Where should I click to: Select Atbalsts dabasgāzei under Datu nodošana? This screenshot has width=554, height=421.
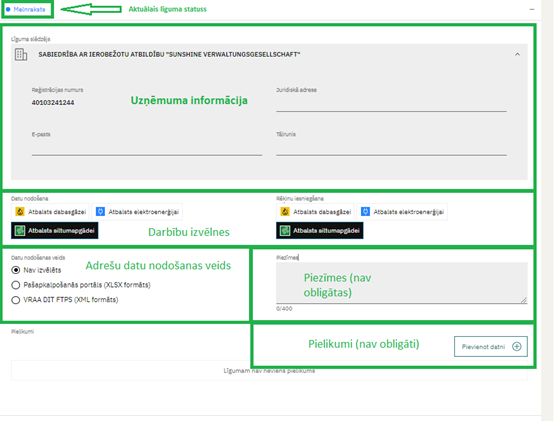pyautogui.click(x=51, y=212)
